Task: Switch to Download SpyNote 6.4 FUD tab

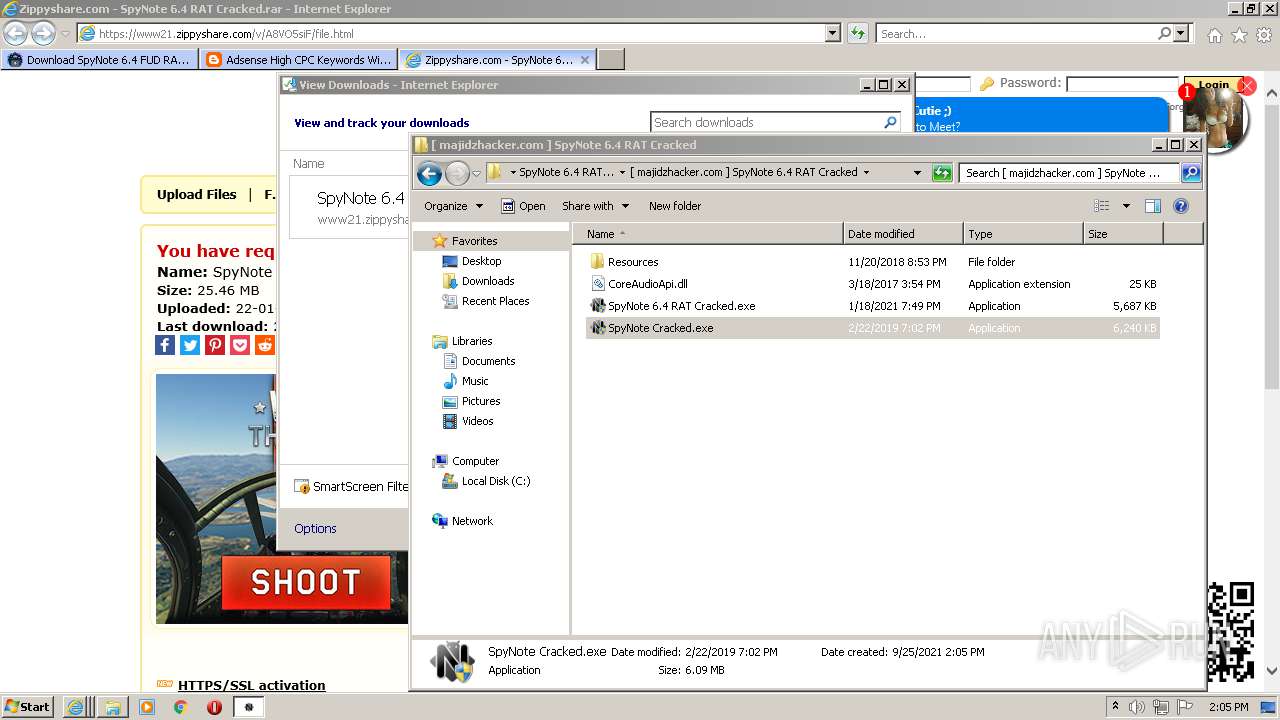Action: pyautogui.click(x=99, y=60)
